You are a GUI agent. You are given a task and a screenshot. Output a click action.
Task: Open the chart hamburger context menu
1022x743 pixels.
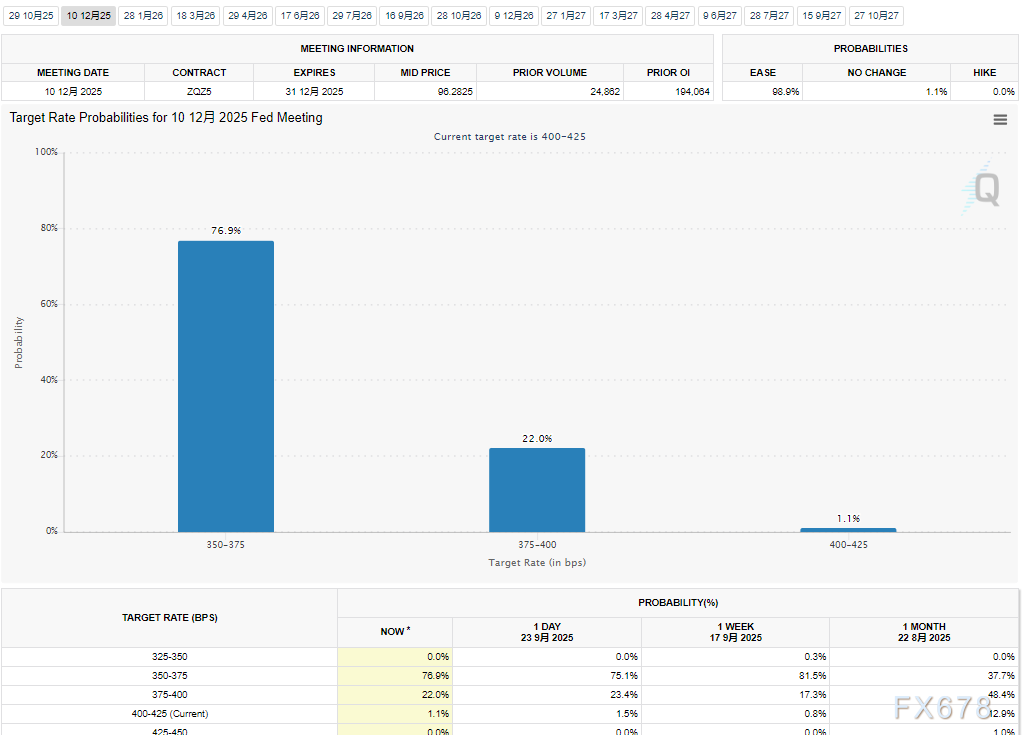[x=999, y=120]
